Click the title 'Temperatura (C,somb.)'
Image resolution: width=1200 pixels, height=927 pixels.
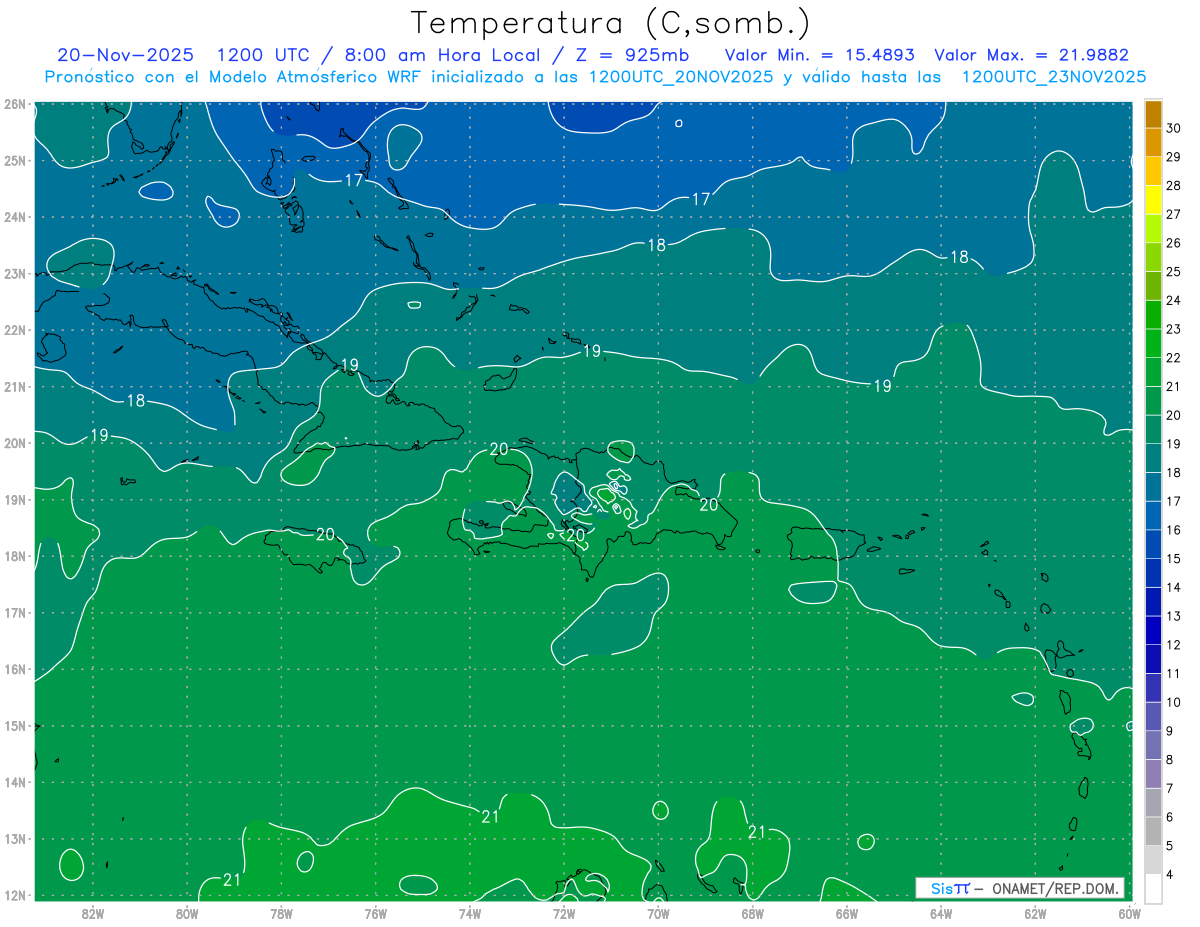pyautogui.click(x=611, y=24)
